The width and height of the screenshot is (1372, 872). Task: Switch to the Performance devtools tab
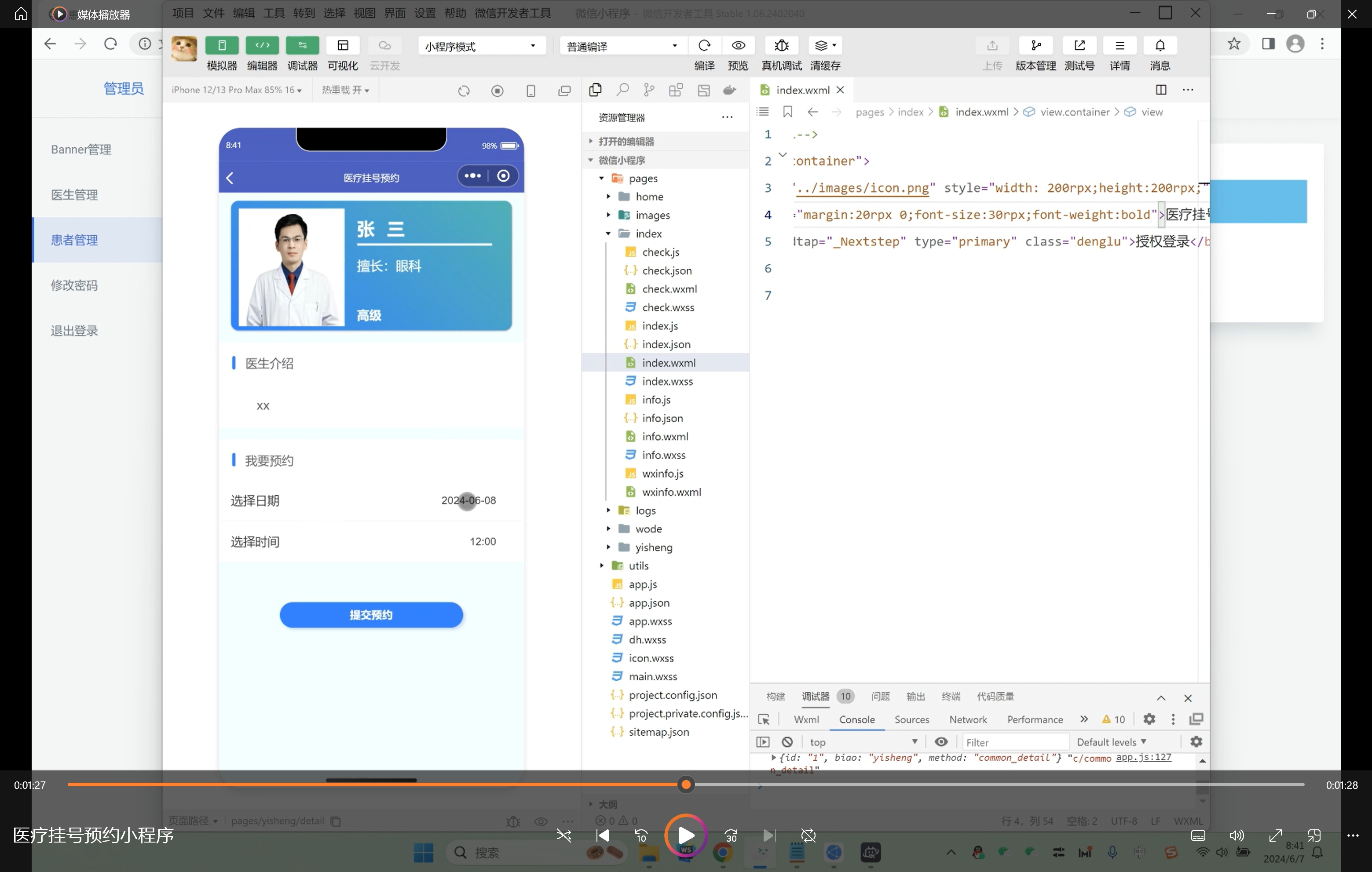[x=1035, y=719]
